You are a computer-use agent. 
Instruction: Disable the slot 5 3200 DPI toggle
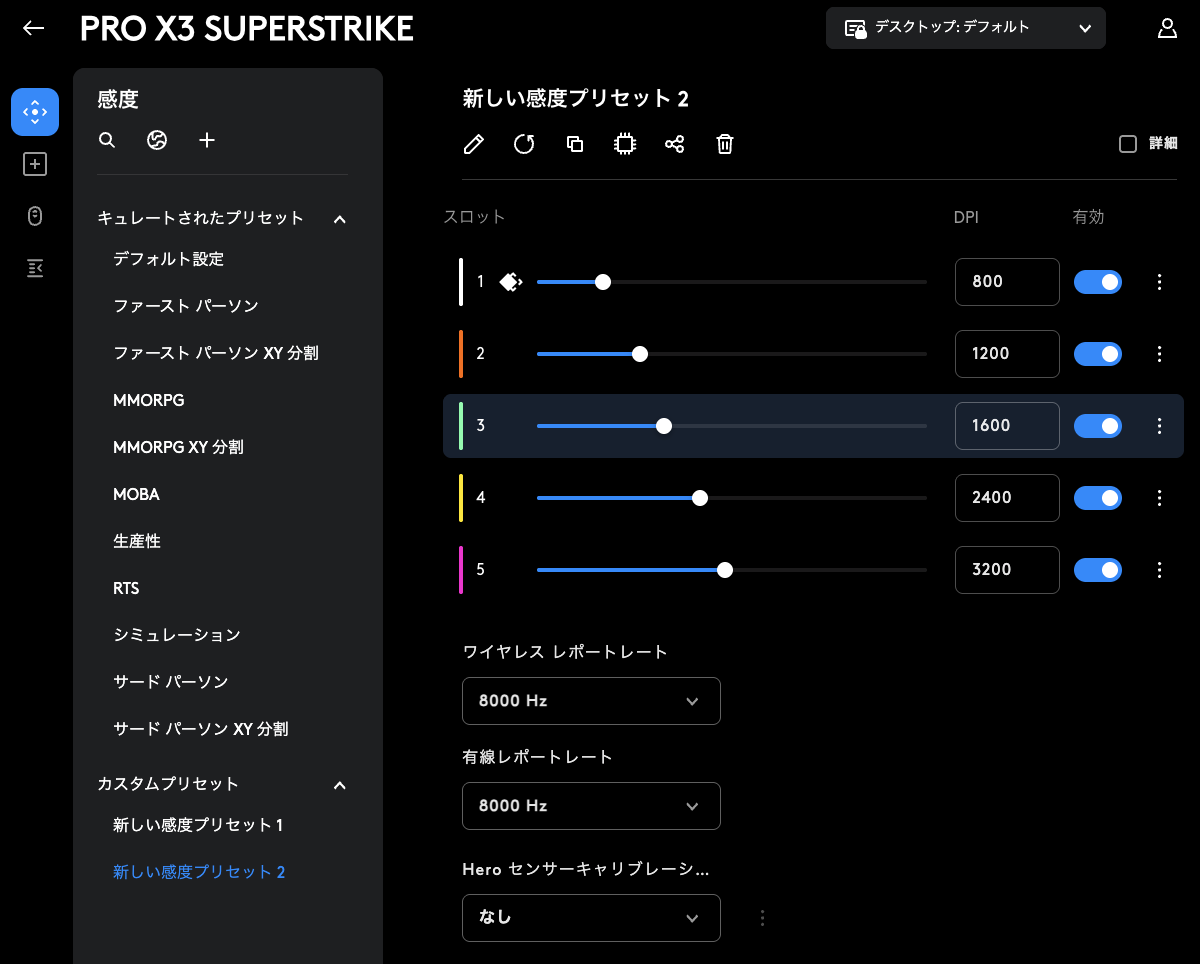(x=1098, y=570)
